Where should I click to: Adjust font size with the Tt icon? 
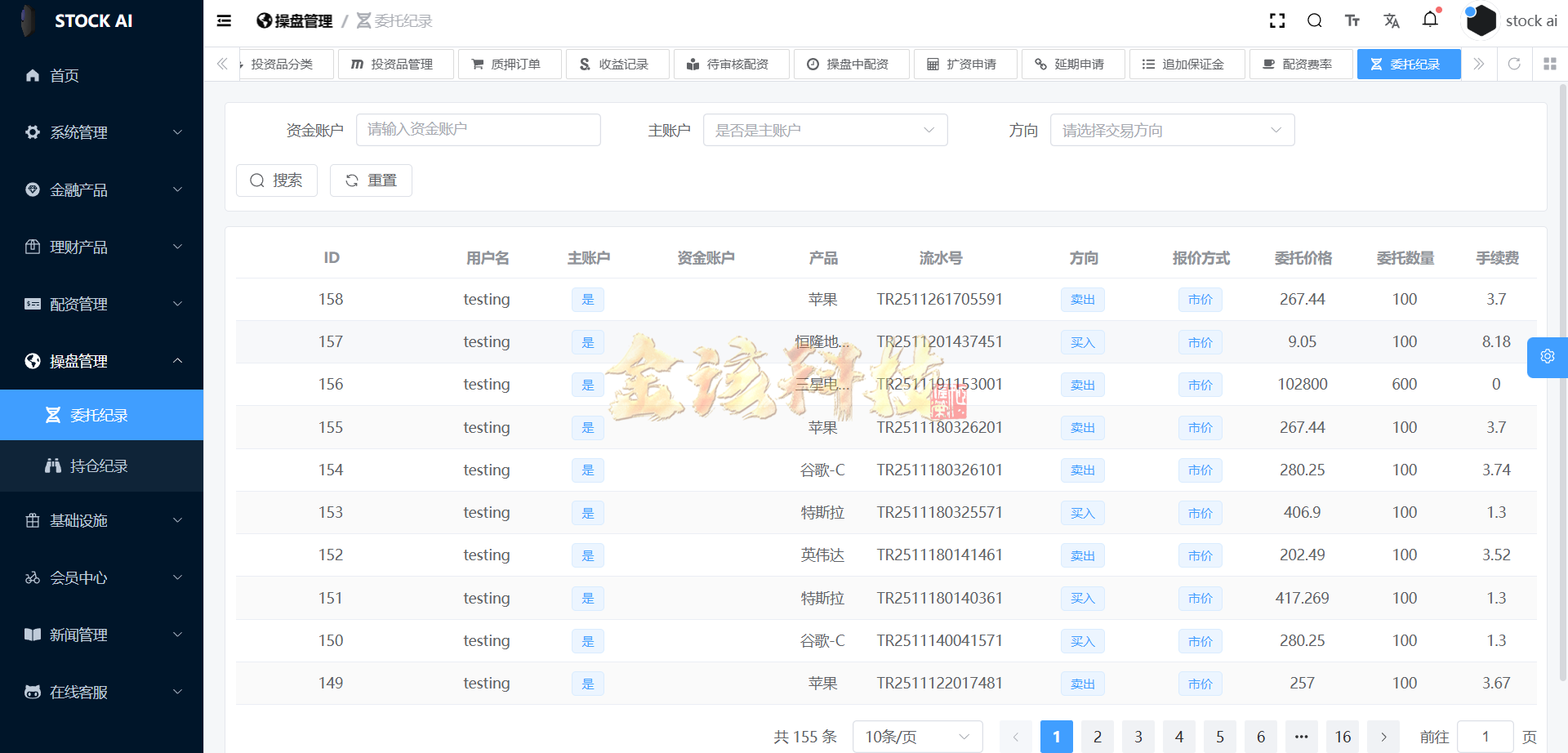(1353, 20)
